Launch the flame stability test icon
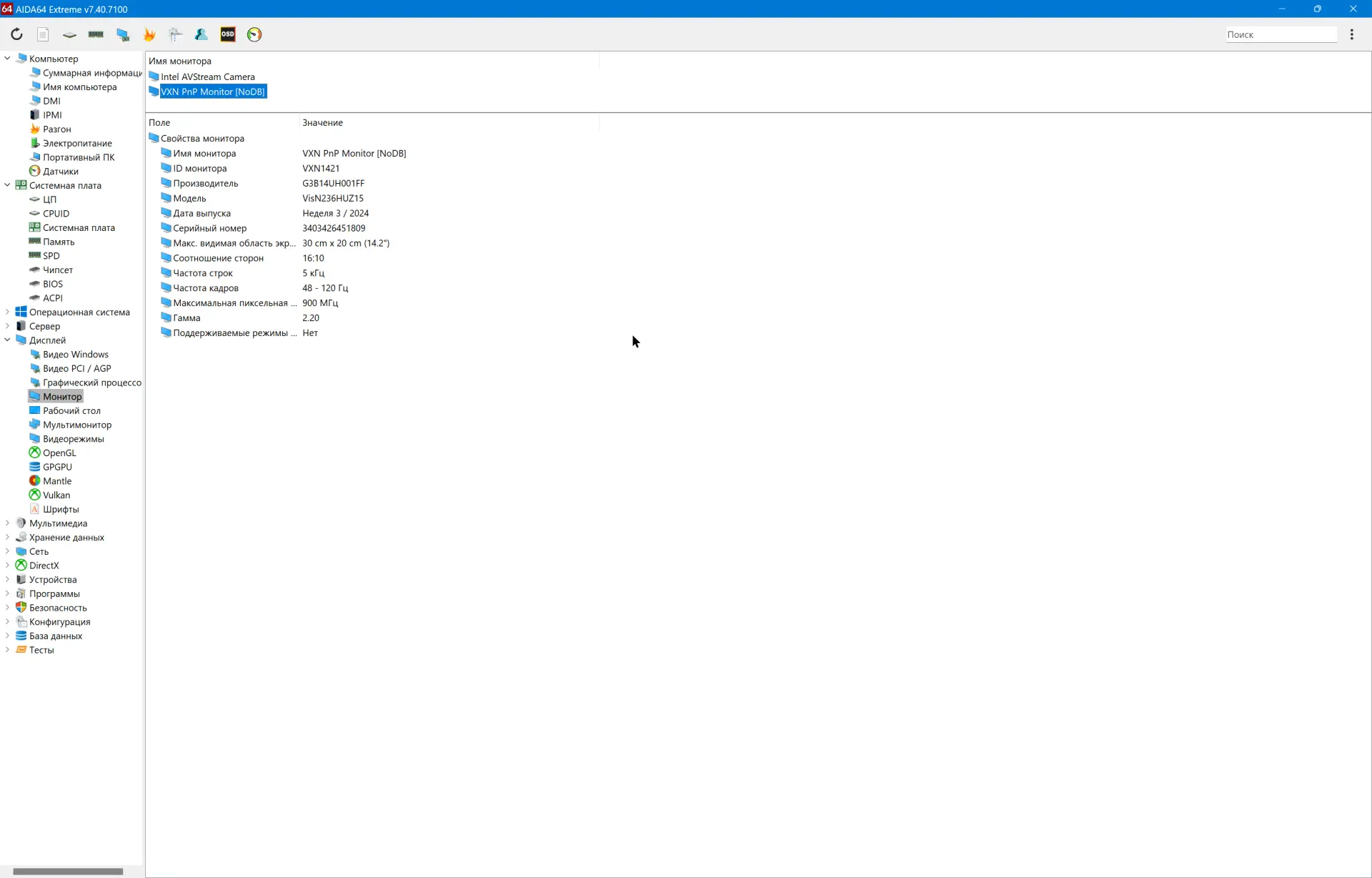This screenshot has width=1372, height=878. (149, 34)
